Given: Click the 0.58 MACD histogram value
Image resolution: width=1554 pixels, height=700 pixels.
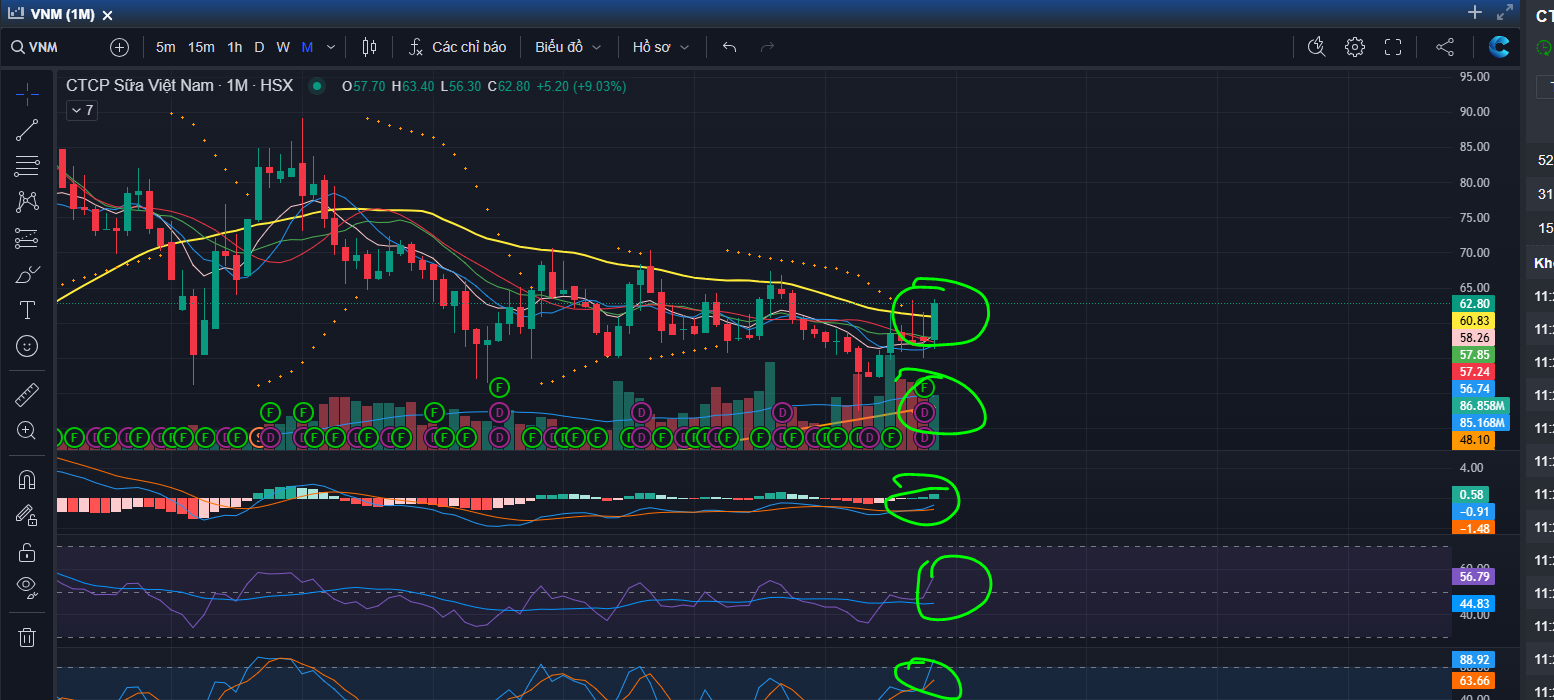Looking at the screenshot, I should click(1469, 494).
